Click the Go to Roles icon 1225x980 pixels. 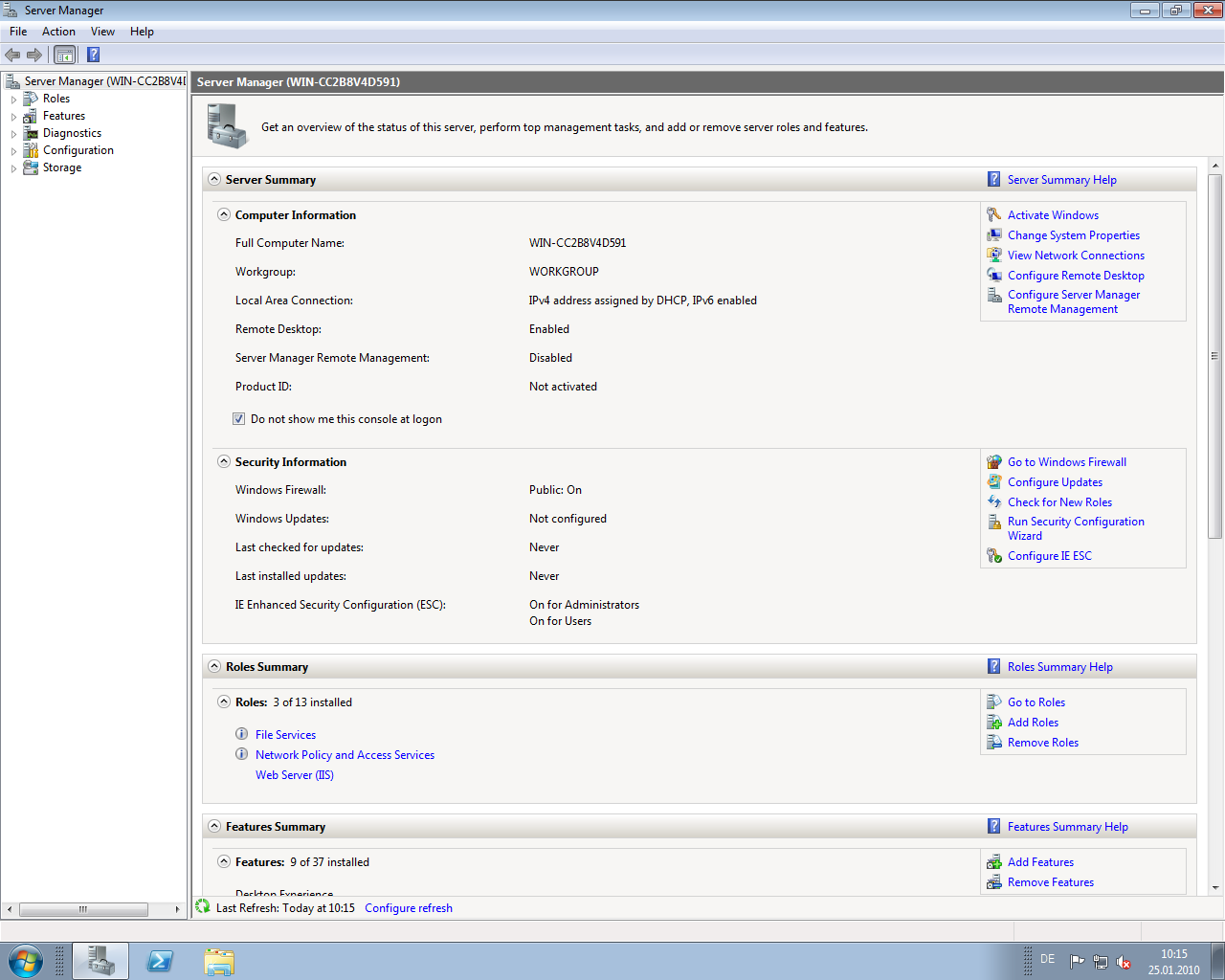994,702
